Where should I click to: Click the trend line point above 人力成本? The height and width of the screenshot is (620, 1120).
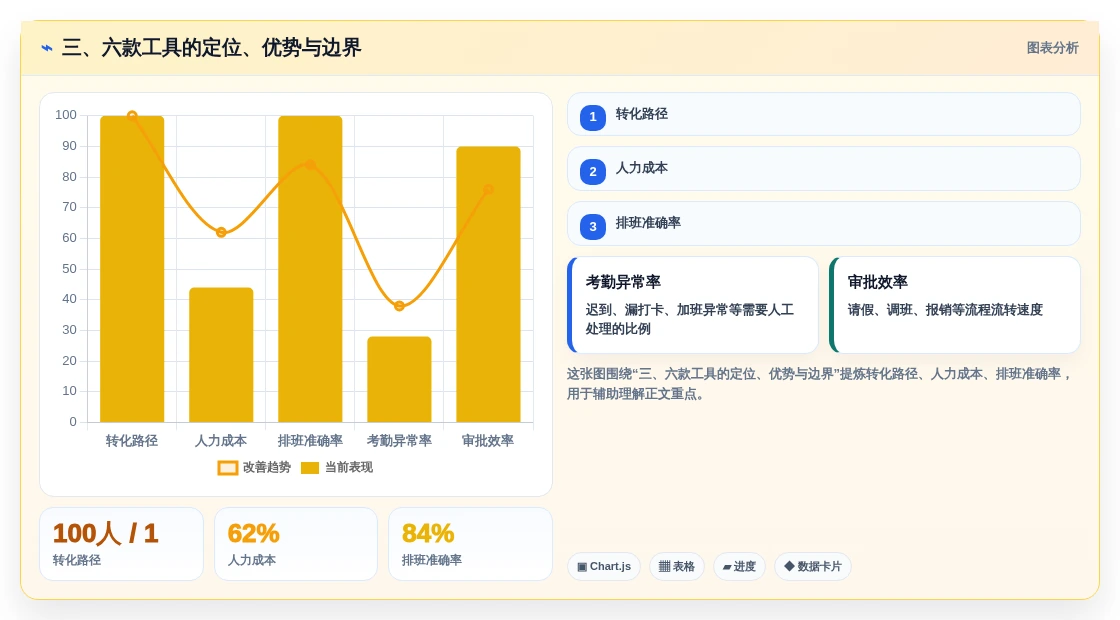(221, 232)
